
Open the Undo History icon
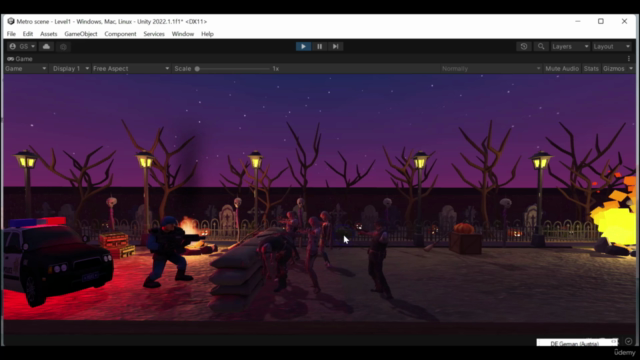point(524,47)
